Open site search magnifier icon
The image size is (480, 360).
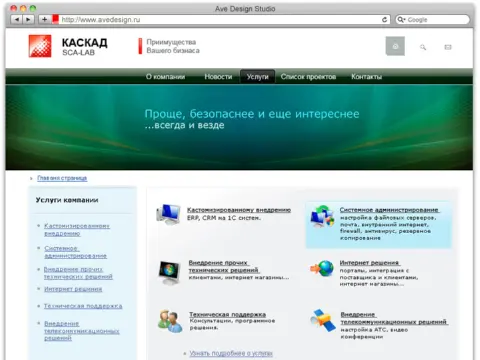pos(423,47)
